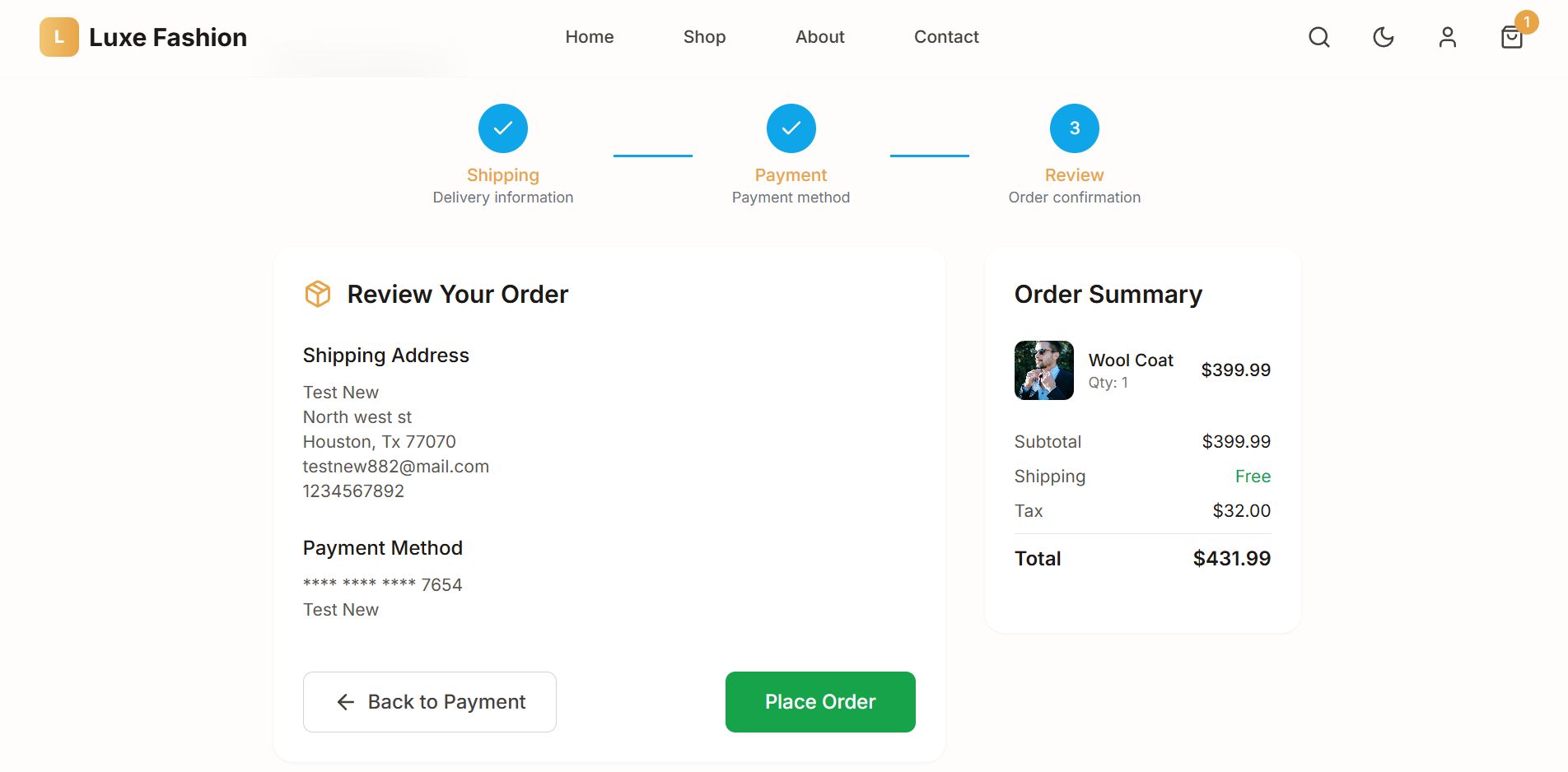Select the Review step number 3
This screenshot has height=772, width=1568.
tap(1075, 128)
